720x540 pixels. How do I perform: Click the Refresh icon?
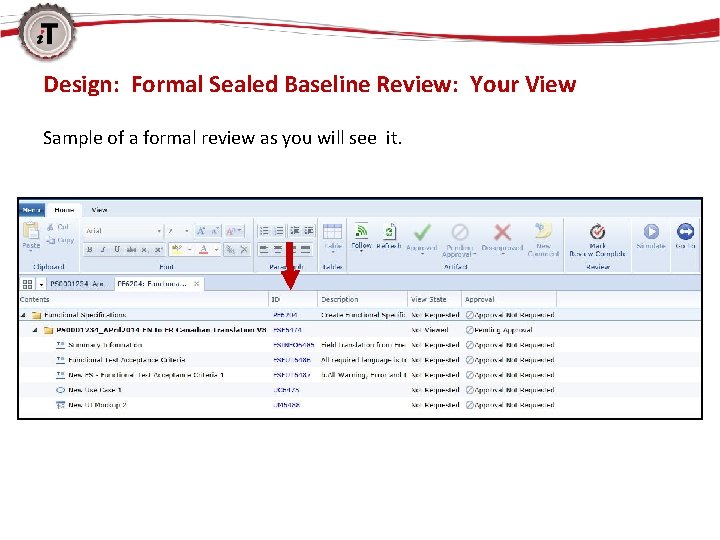[x=389, y=231]
